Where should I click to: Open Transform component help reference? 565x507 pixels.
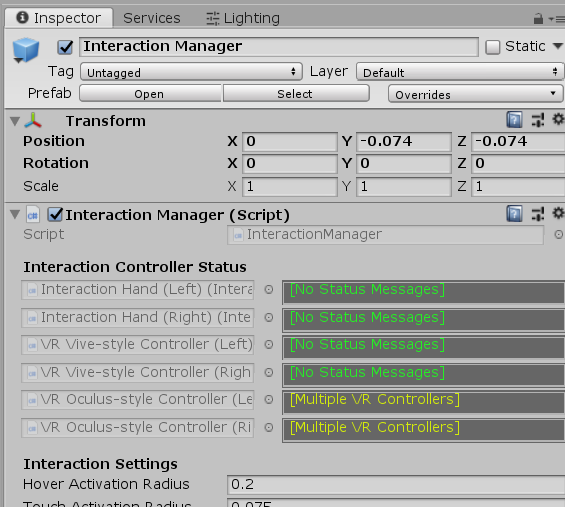514,120
